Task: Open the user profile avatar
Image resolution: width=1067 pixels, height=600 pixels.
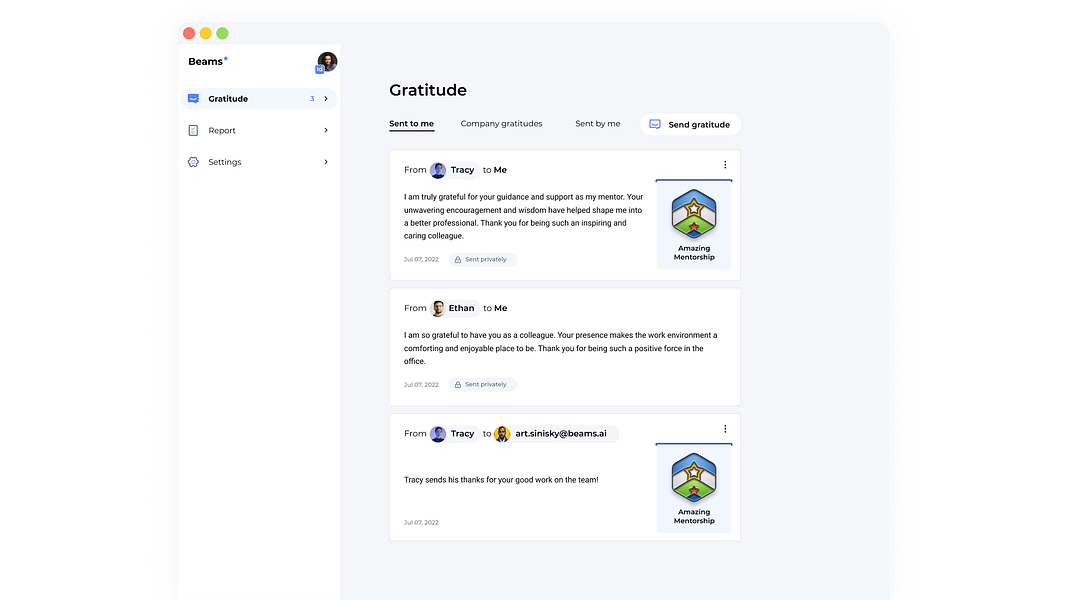Action: click(x=327, y=62)
